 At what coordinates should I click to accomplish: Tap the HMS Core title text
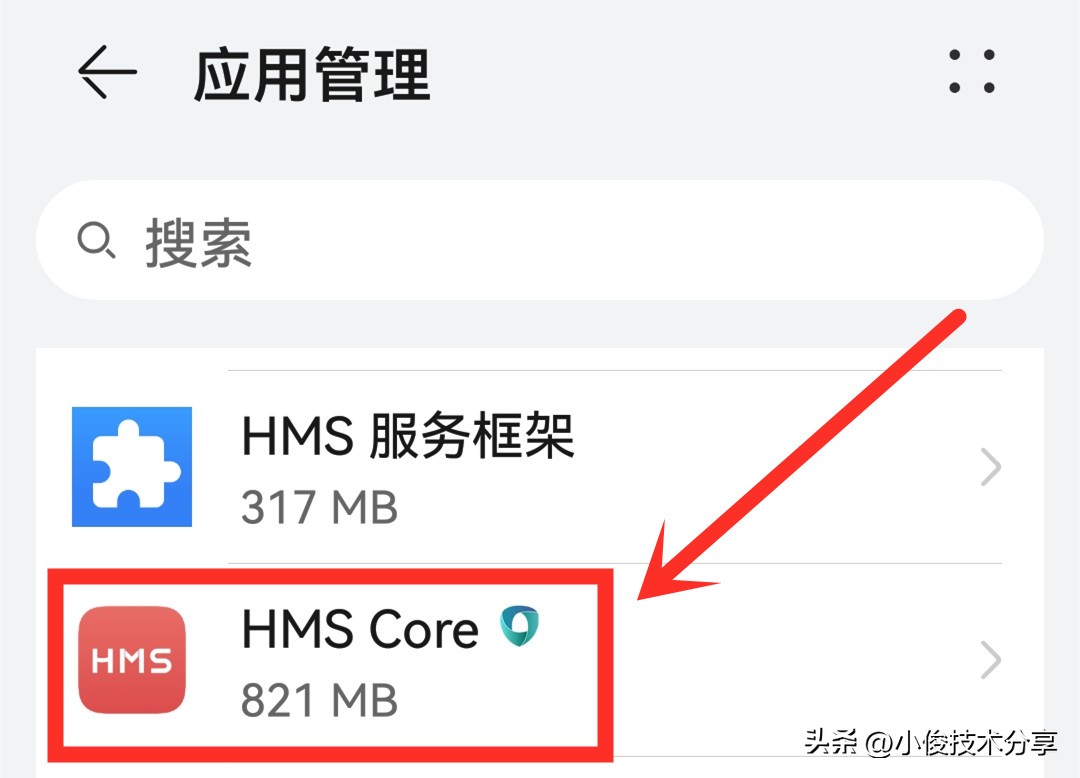coord(360,629)
